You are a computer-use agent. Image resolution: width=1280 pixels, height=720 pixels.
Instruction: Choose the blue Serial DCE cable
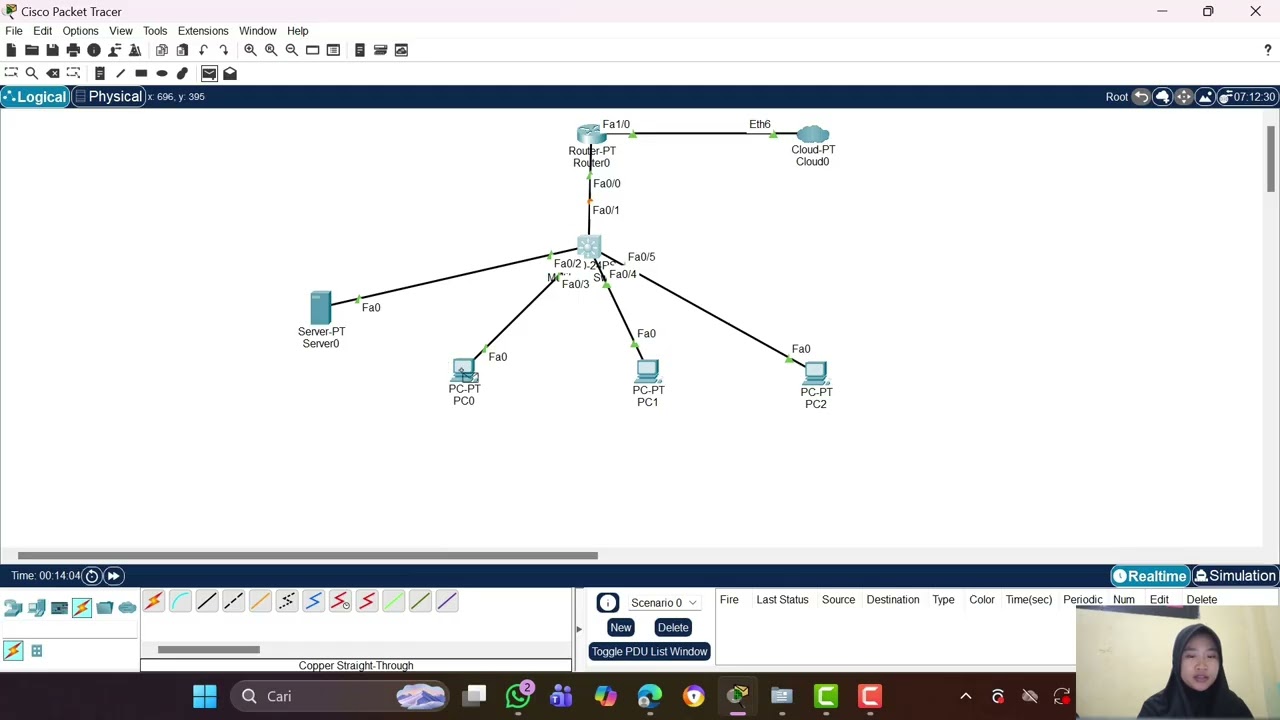tap(313, 601)
